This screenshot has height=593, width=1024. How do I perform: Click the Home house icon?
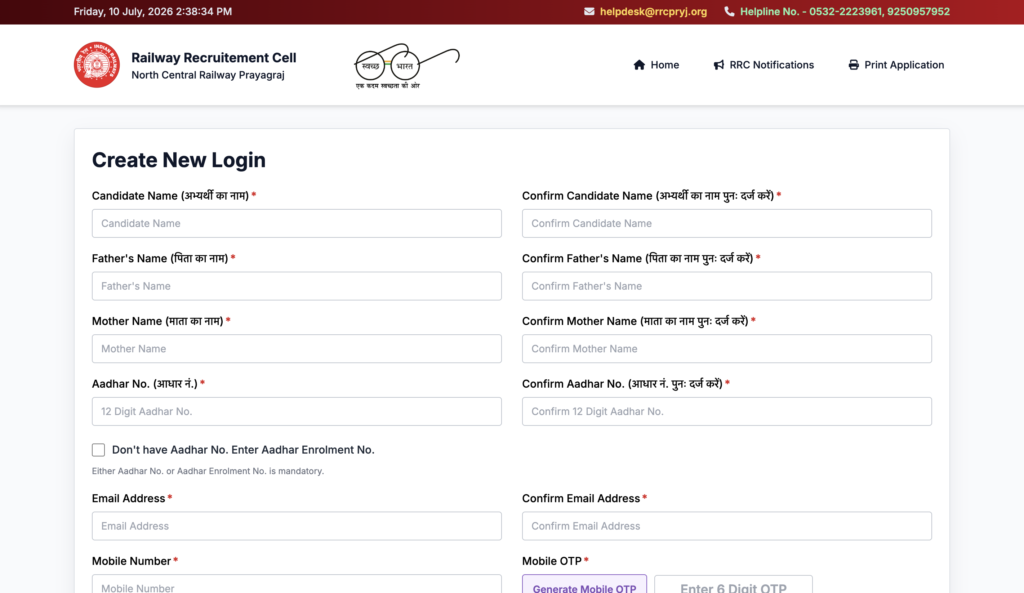coord(639,65)
